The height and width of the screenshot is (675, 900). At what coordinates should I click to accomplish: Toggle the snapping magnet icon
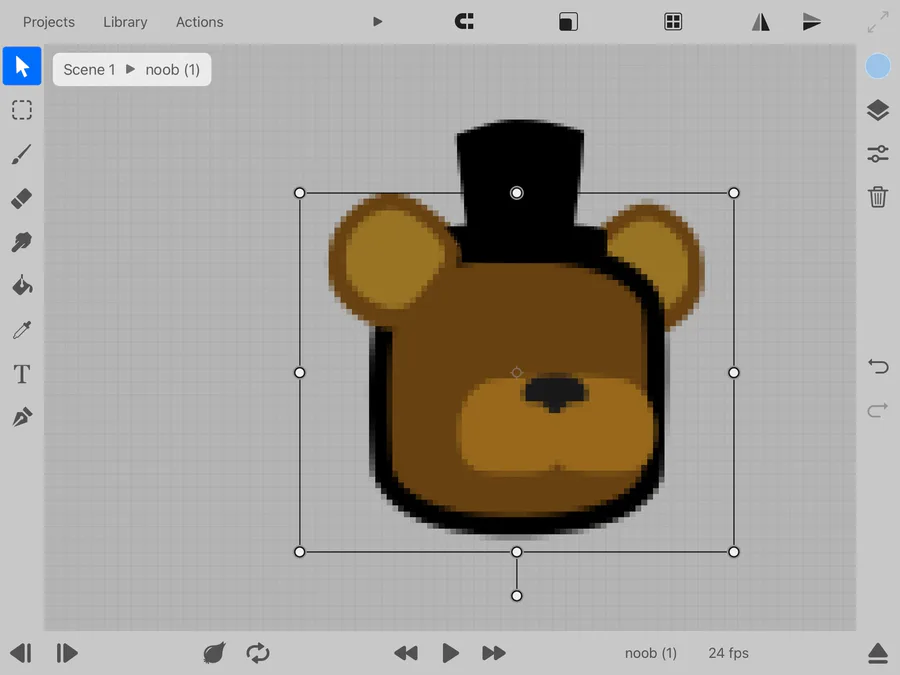[x=464, y=22]
